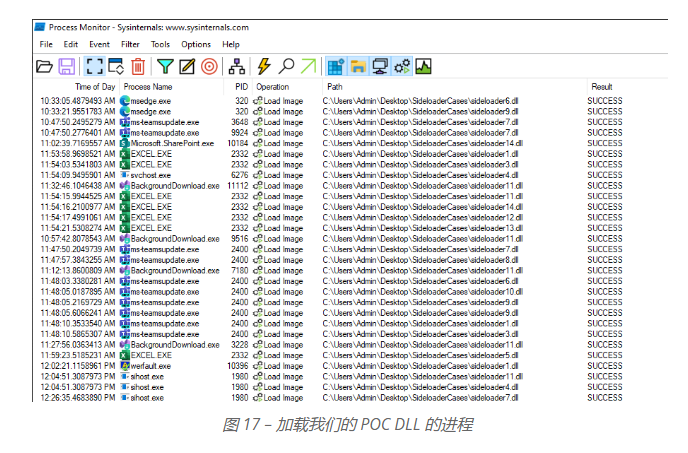Click PID 10184 cell
This screenshot has width=688, height=453.
click(238, 143)
